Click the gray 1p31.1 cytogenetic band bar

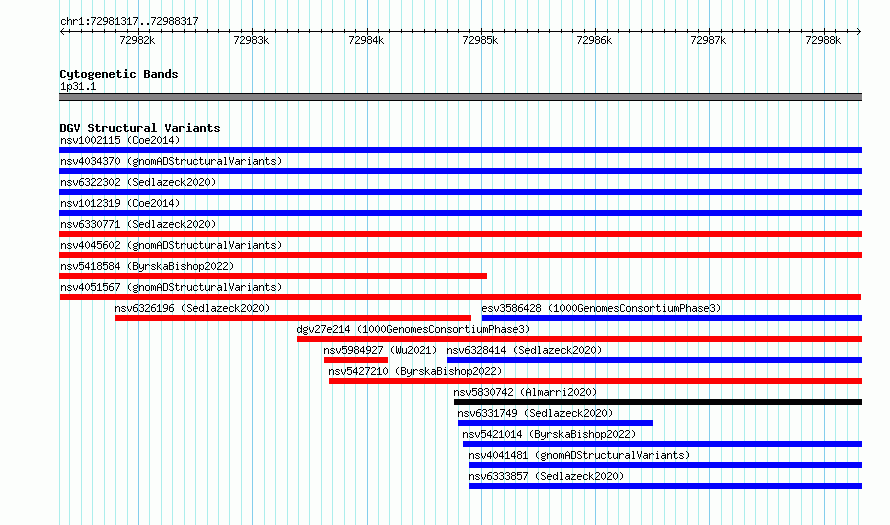(x=460, y=97)
